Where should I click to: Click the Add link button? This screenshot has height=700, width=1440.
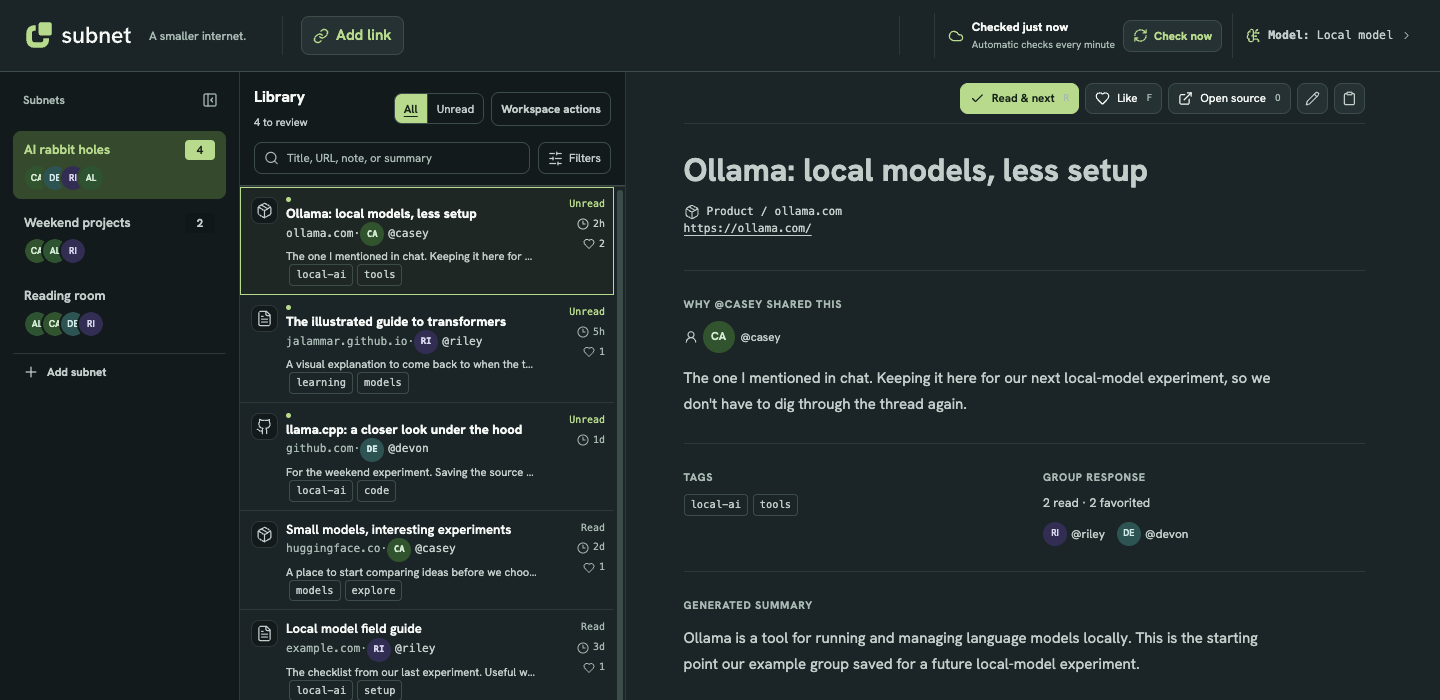coord(352,35)
